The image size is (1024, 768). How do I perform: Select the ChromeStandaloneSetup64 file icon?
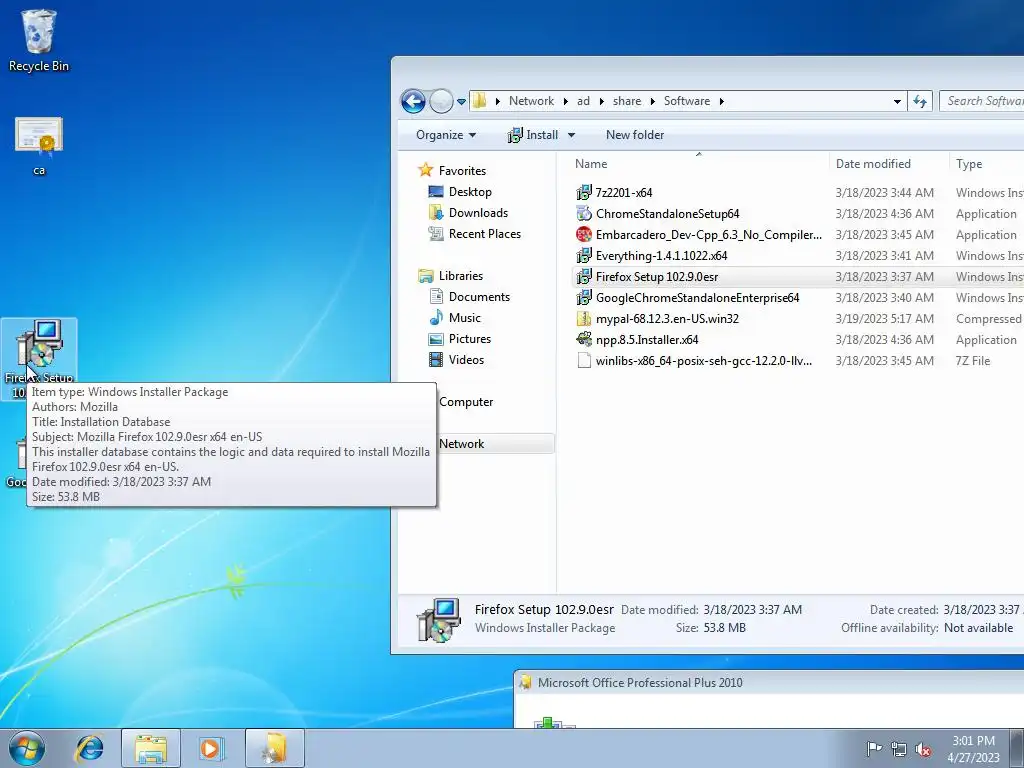click(x=583, y=214)
